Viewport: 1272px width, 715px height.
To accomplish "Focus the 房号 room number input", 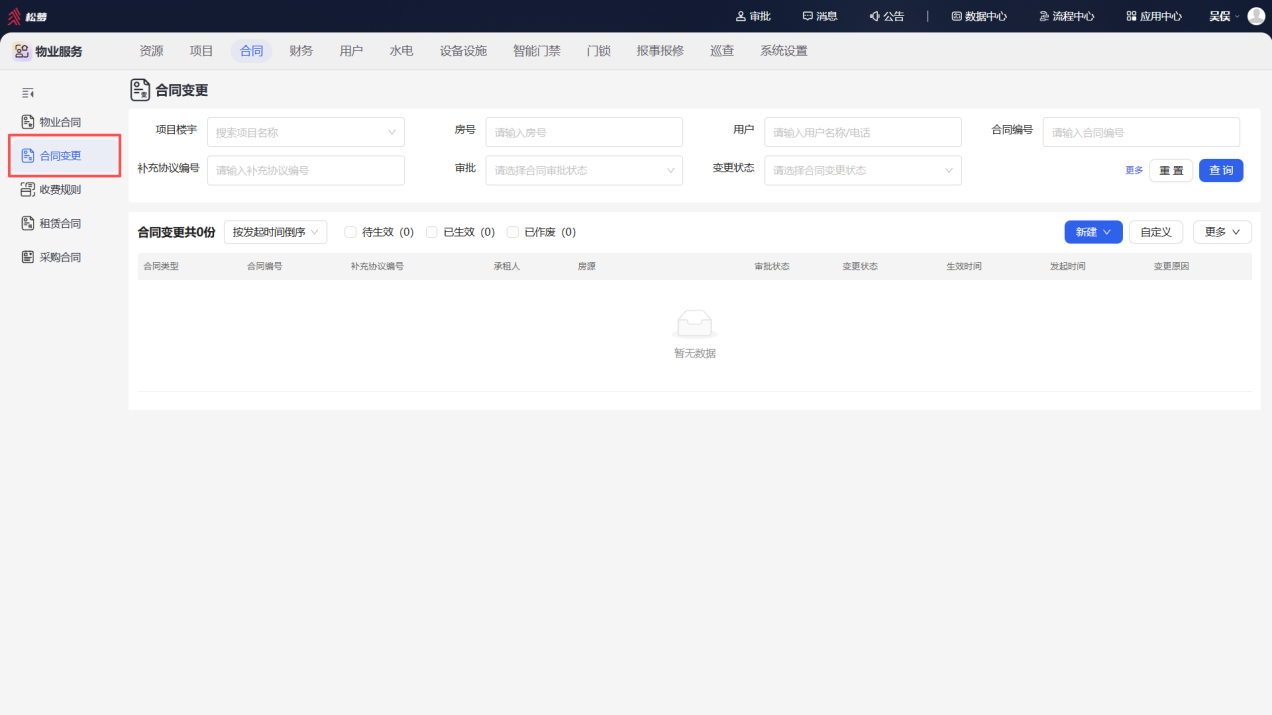I will click(x=584, y=132).
